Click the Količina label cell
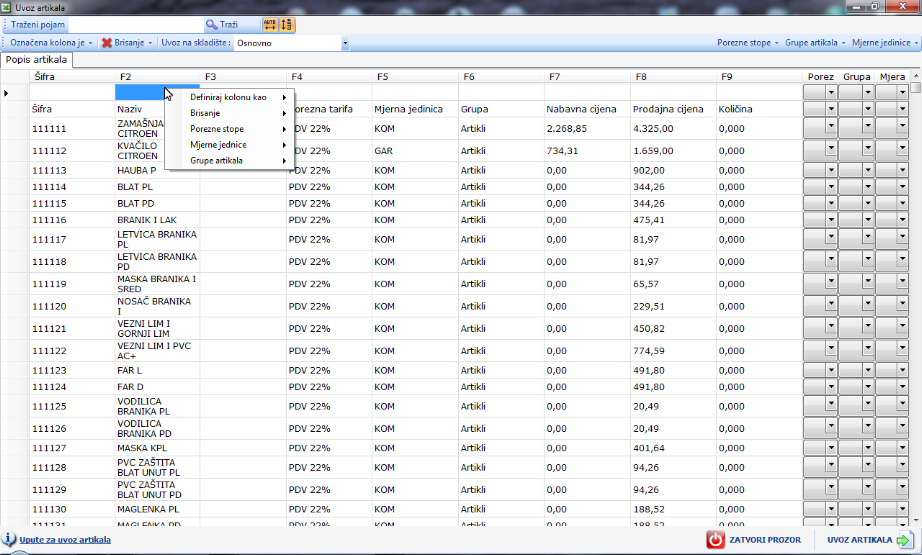 759,109
